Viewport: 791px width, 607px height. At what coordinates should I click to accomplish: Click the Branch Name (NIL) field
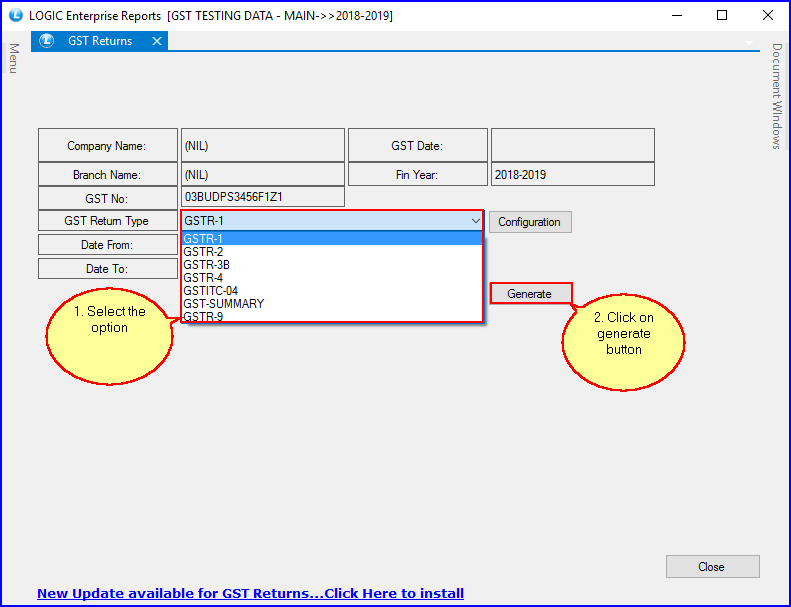[x=263, y=175]
